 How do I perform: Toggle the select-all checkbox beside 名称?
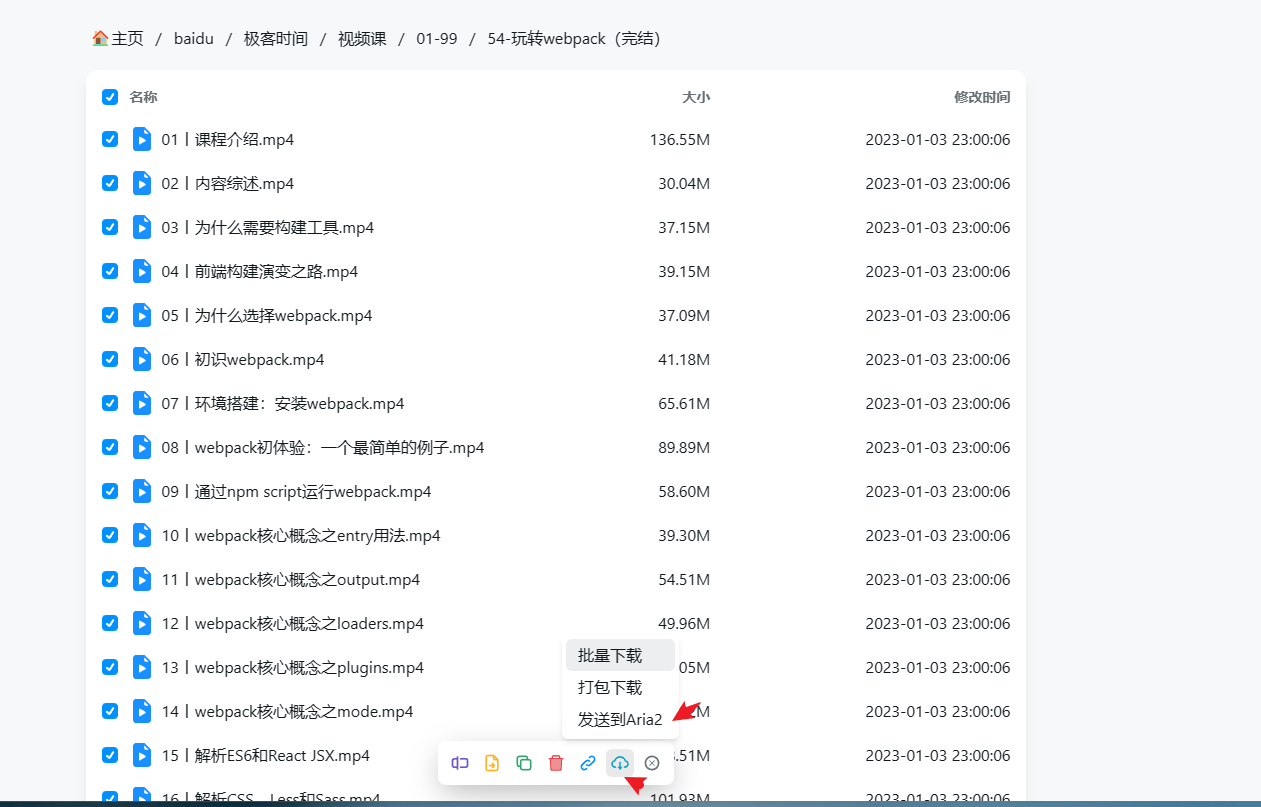[x=110, y=97]
